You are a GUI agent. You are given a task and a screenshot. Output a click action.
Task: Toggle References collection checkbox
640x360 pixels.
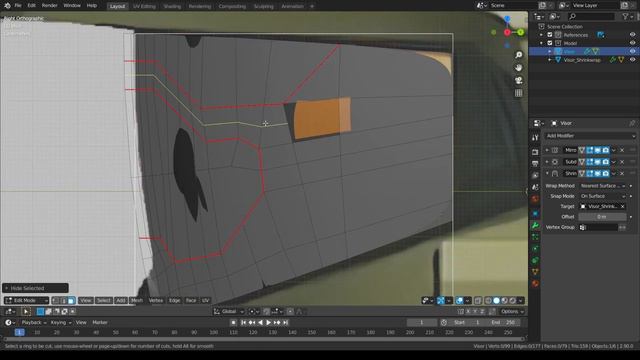coord(550,35)
